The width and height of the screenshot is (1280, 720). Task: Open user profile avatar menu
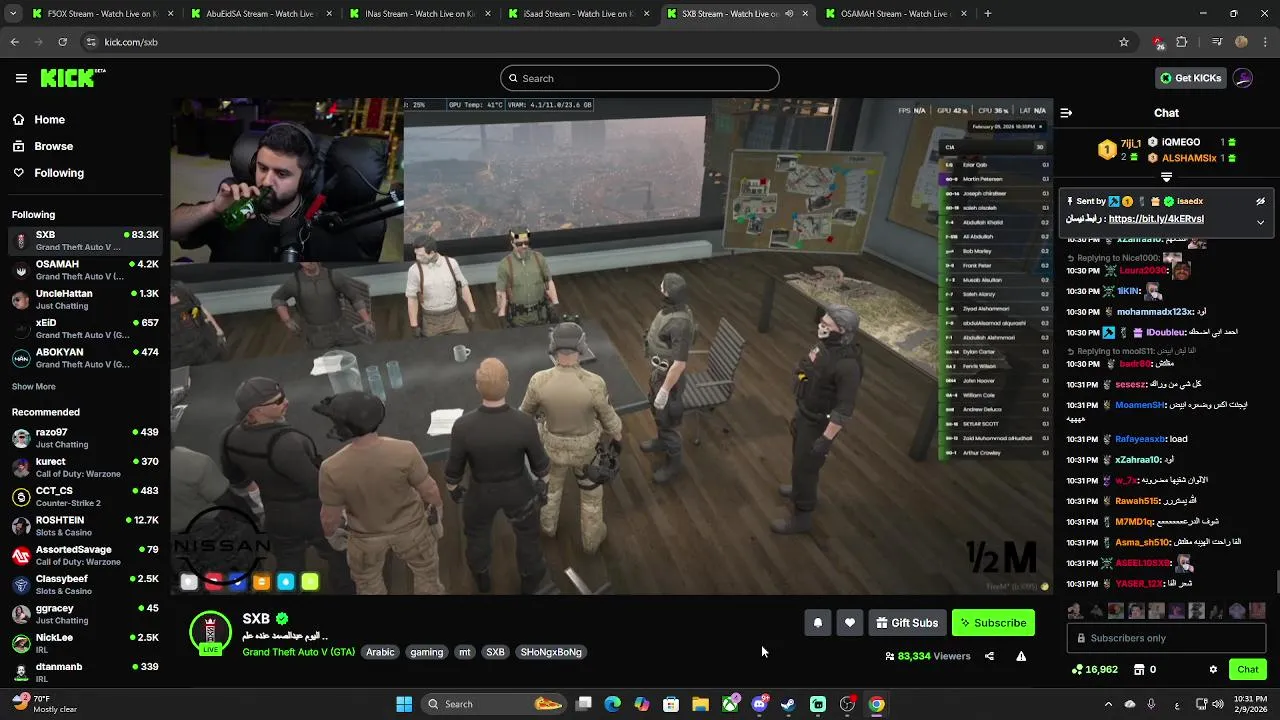[1243, 78]
